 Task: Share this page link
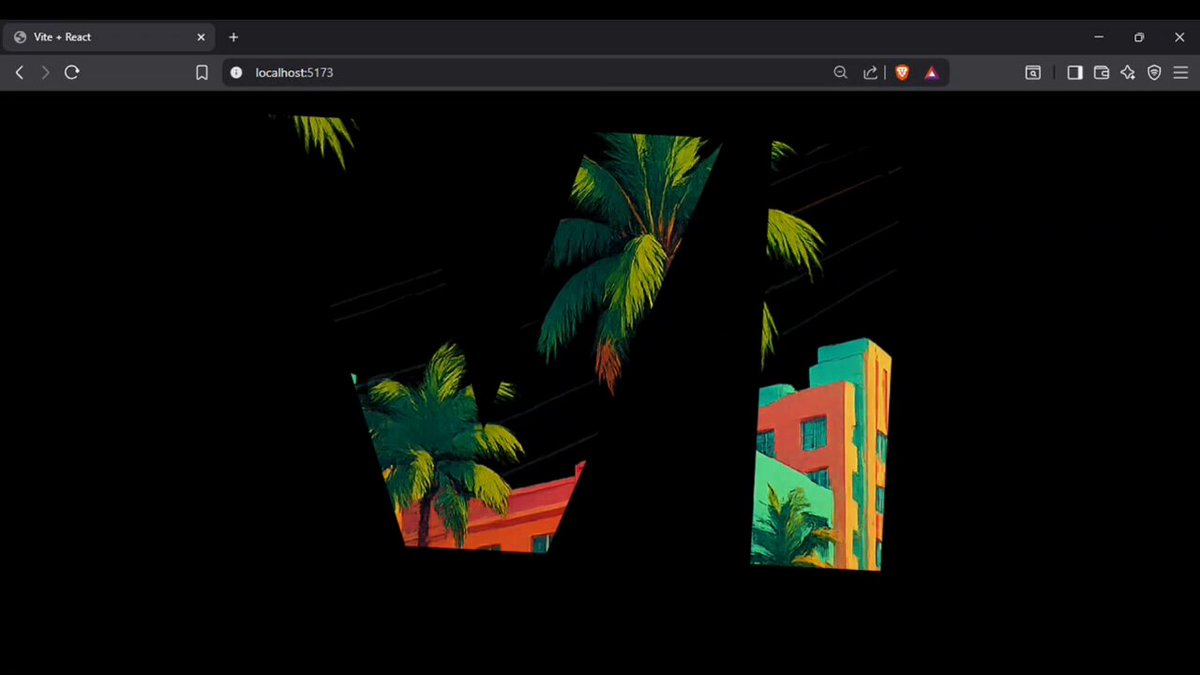pyautogui.click(x=870, y=73)
